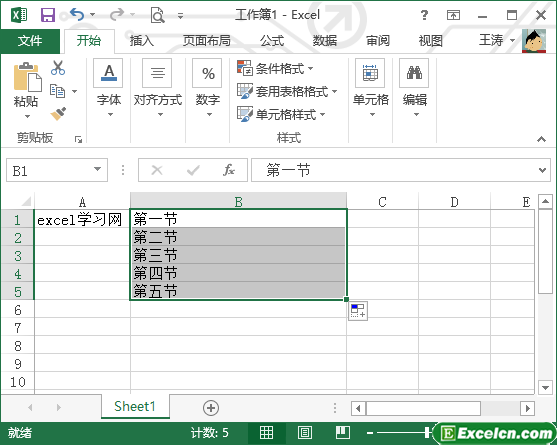The height and width of the screenshot is (445, 557).
Task: Click the Copy icon in clipboard group
Action: coord(57,91)
